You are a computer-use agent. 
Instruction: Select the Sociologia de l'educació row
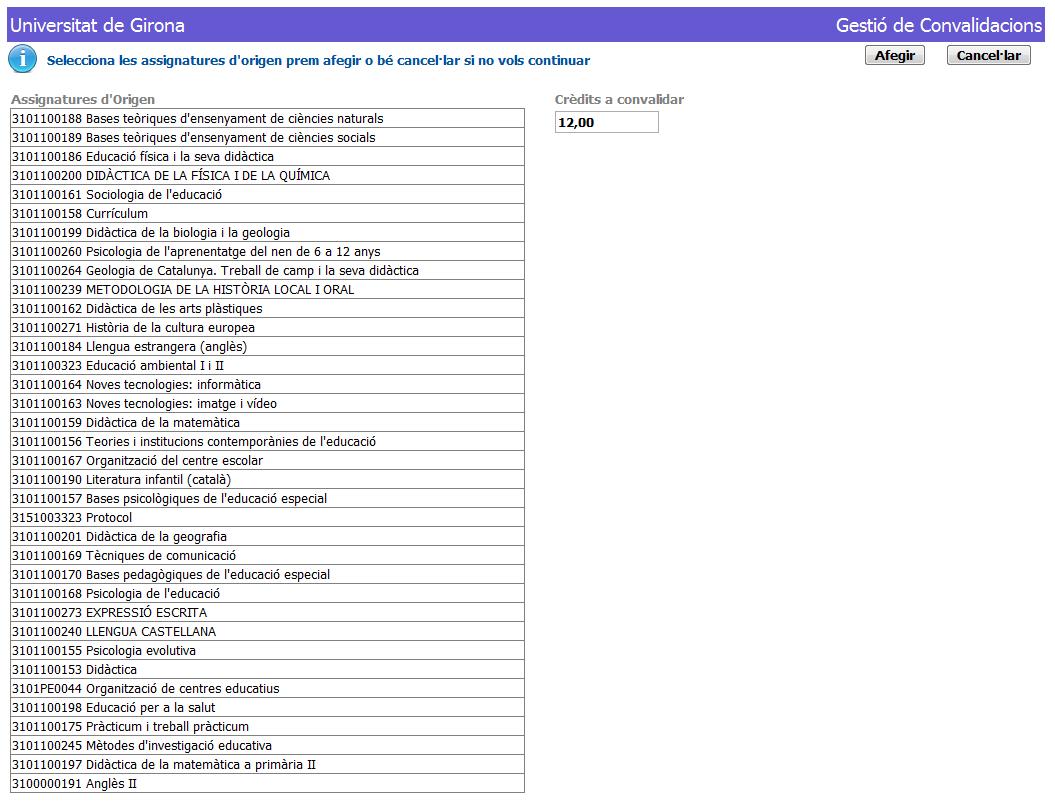154,195
